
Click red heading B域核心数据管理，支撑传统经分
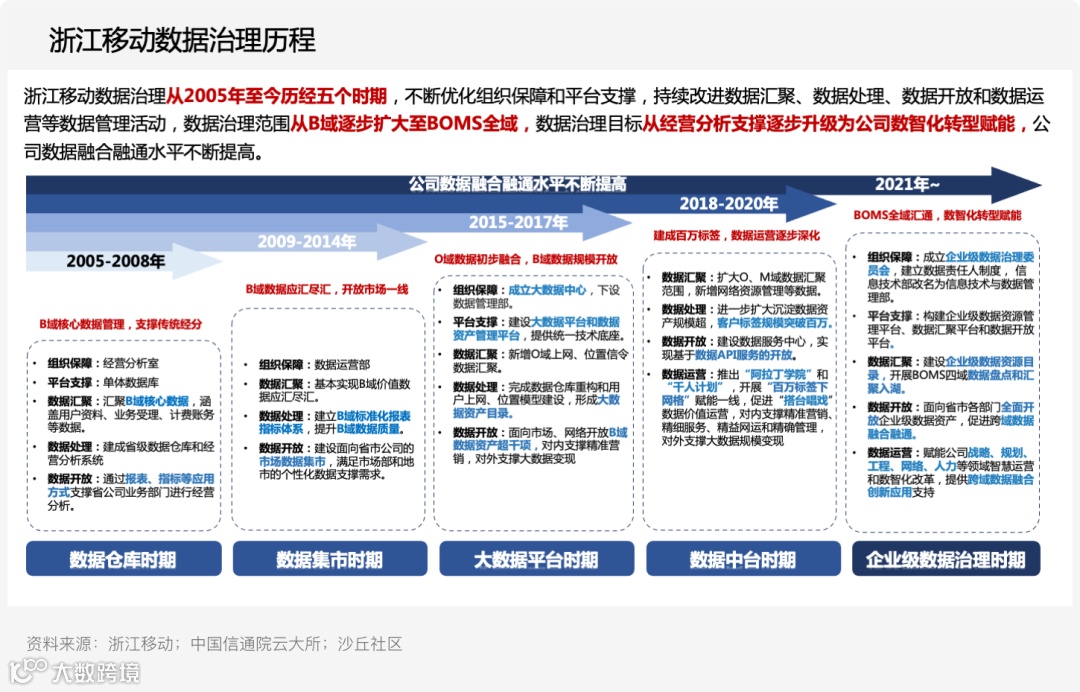121,324
